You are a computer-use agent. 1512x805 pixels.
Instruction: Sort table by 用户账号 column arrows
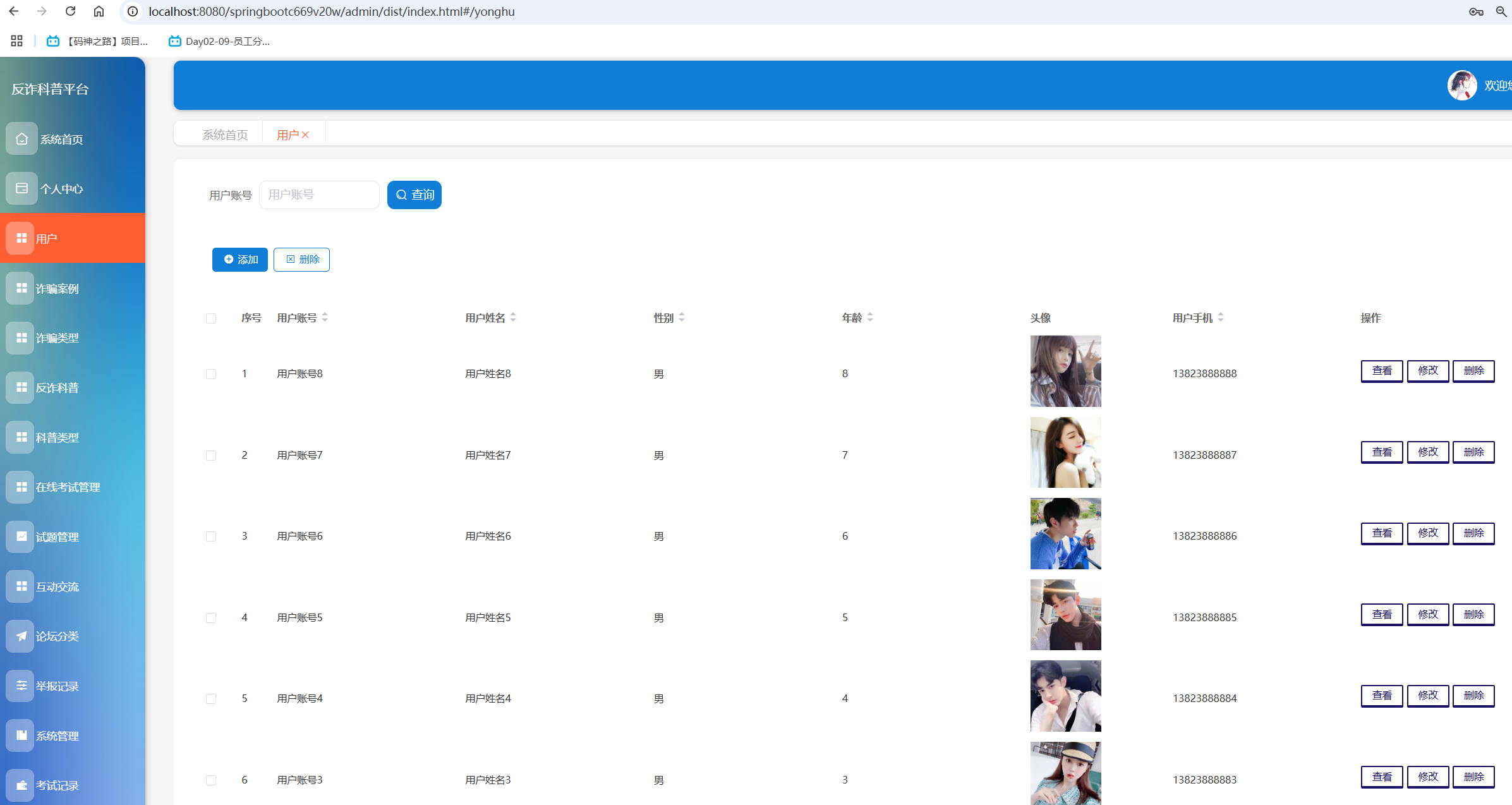pos(325,317)
